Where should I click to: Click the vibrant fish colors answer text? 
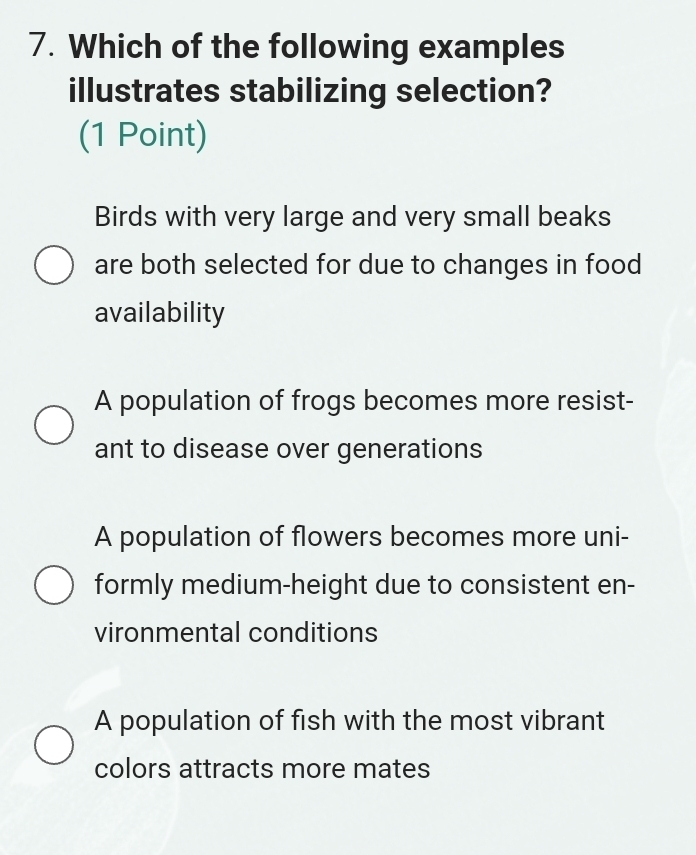pyautogui.click(x=350, y=745)
